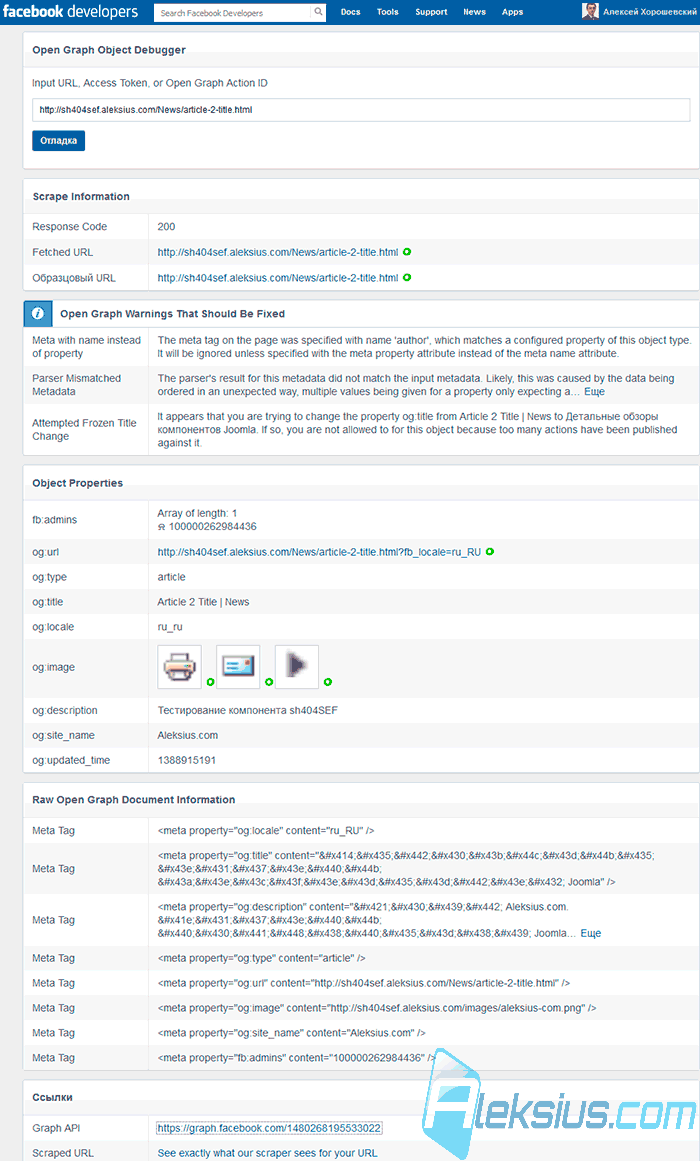Click the green circle after og:url link
This screenshot has width=700, height=1161.
coord(490,552)
